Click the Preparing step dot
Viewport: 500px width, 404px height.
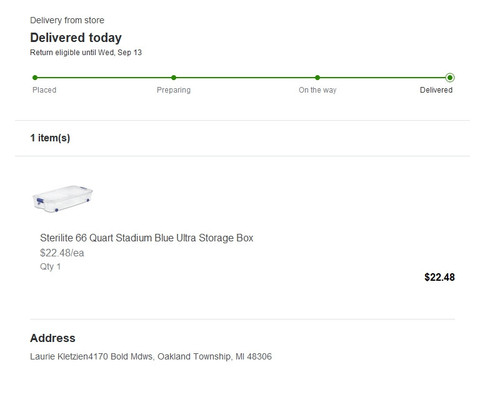174,78
